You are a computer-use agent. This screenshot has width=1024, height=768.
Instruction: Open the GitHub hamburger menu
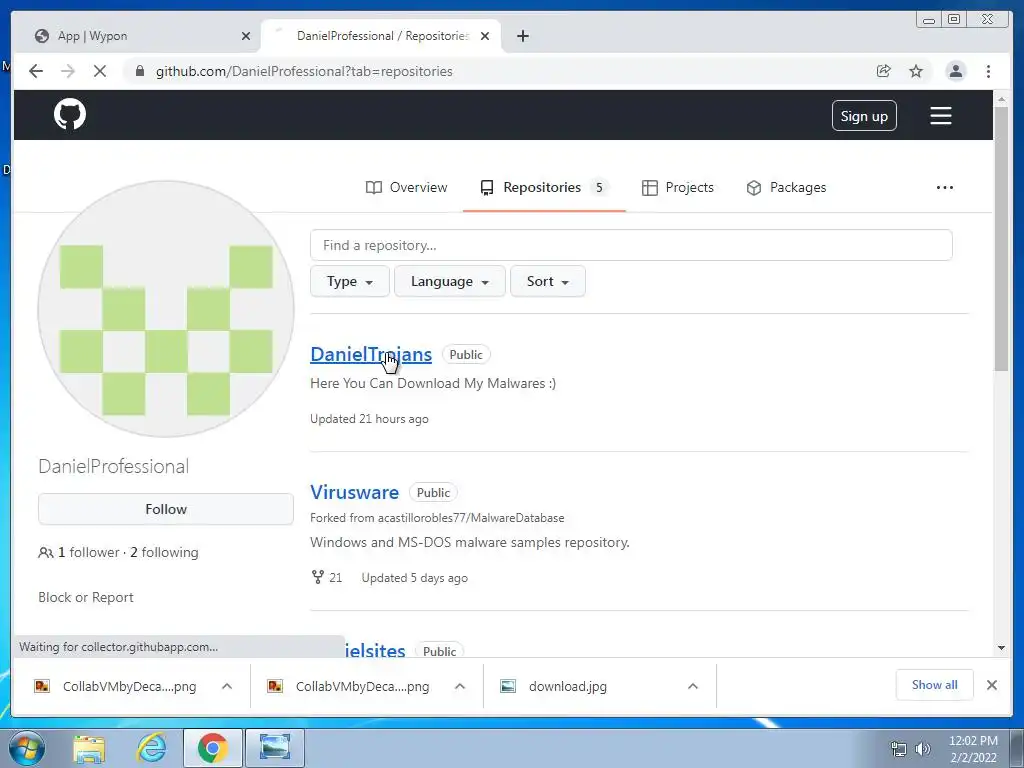pos(940,116)
